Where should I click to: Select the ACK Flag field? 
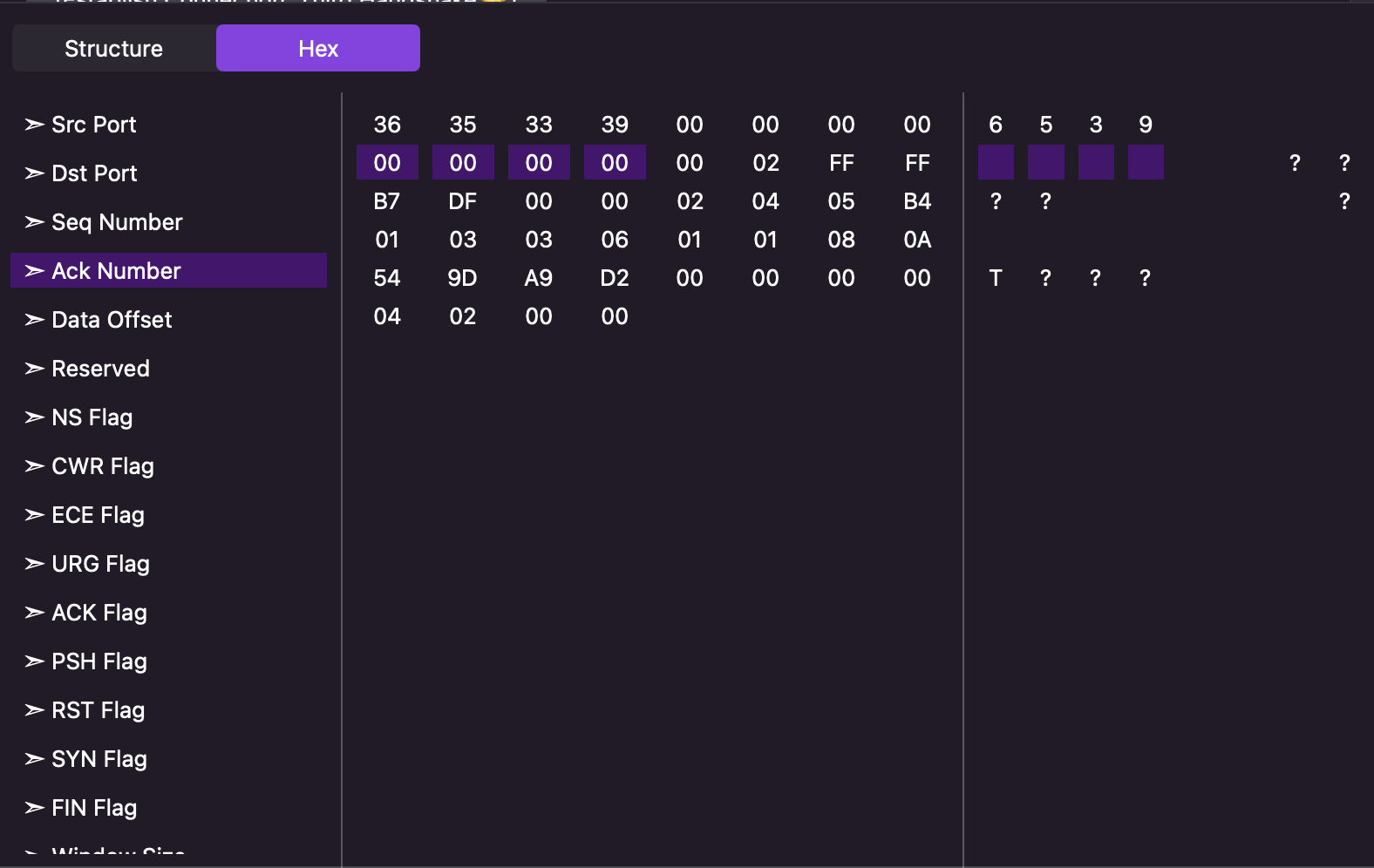(x=168, y=613)
